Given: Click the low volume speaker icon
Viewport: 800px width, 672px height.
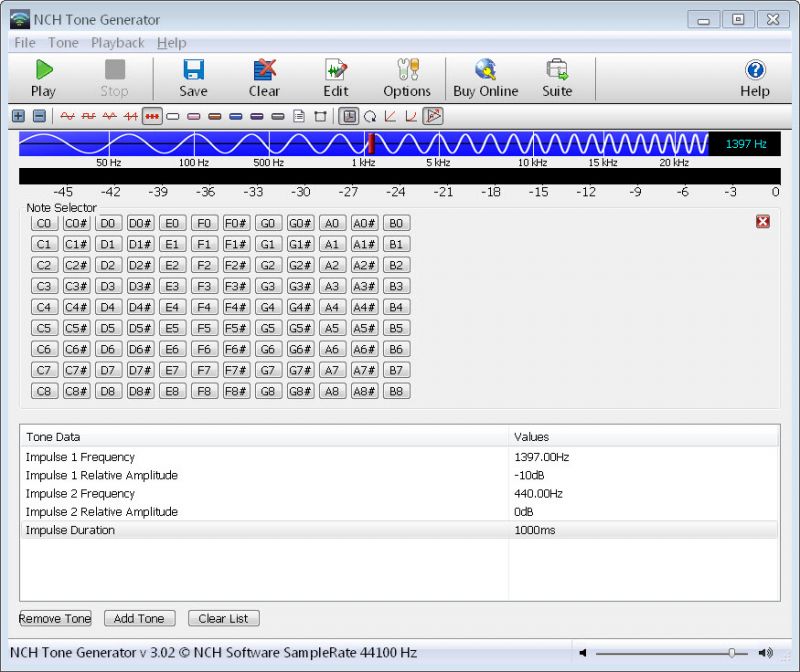Looking at the screenshot, I should click(583, 653).
